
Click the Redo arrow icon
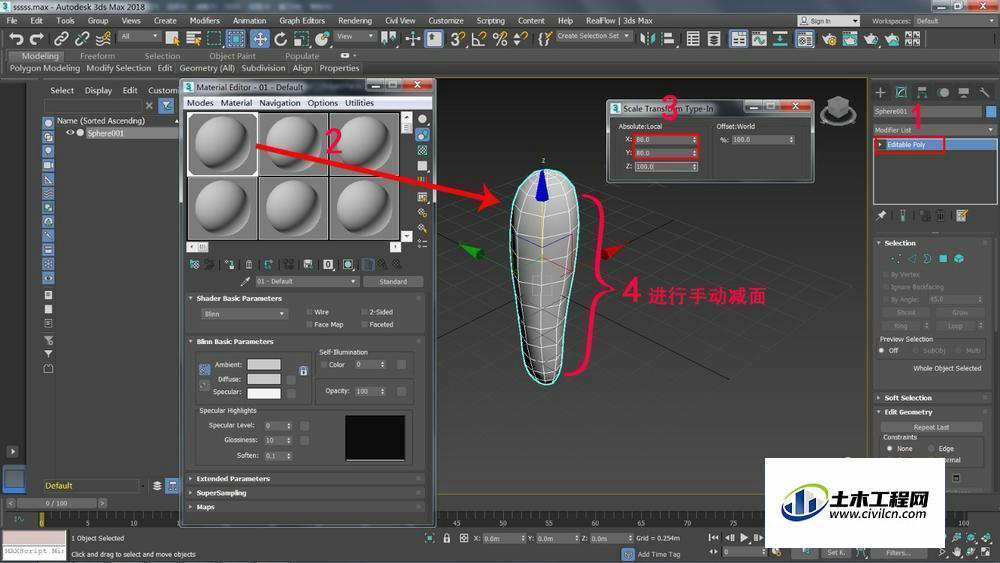[37, 39]
